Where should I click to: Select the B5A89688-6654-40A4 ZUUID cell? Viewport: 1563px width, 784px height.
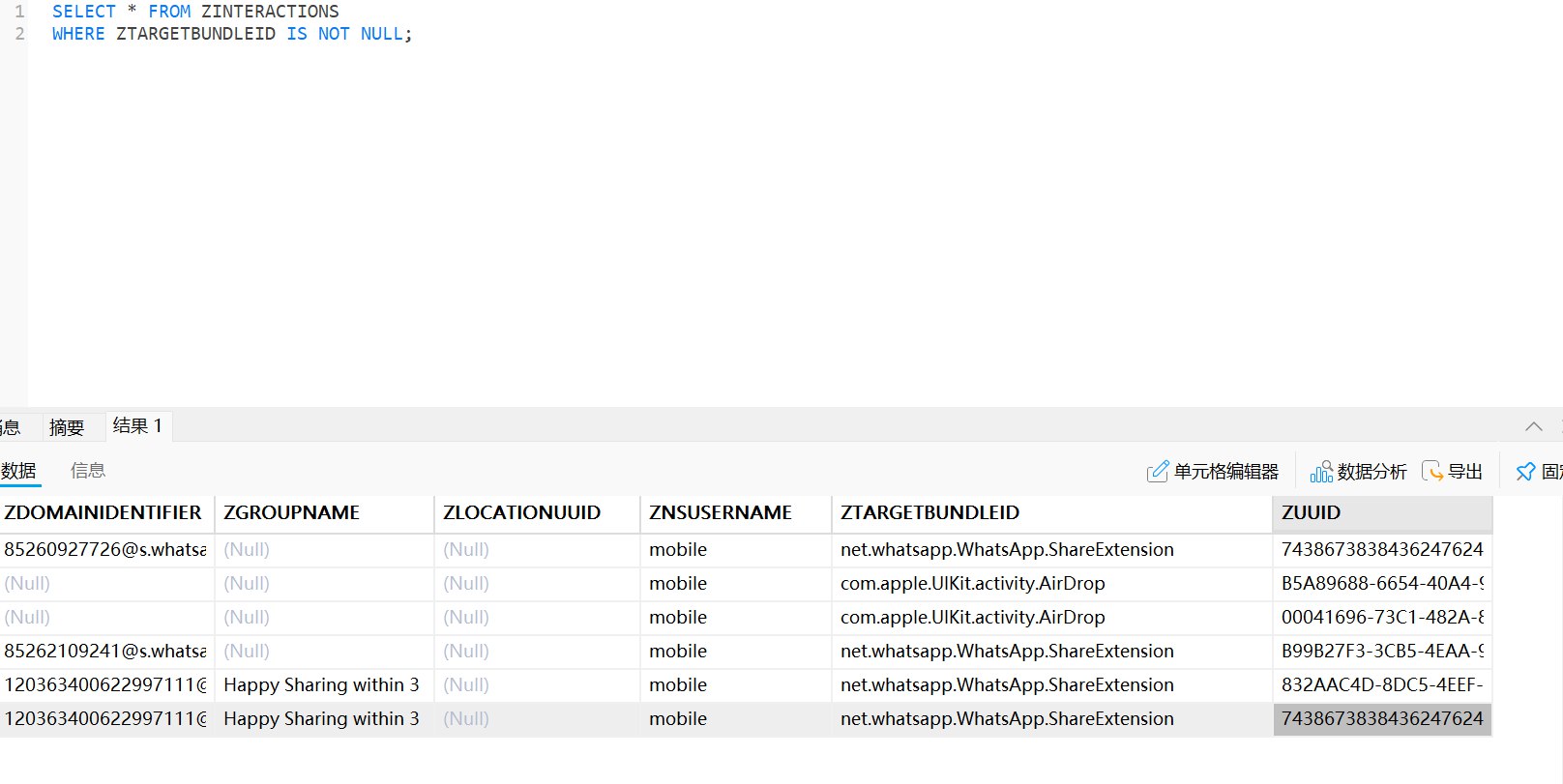pyautogui.click(x=1381, y=584)
